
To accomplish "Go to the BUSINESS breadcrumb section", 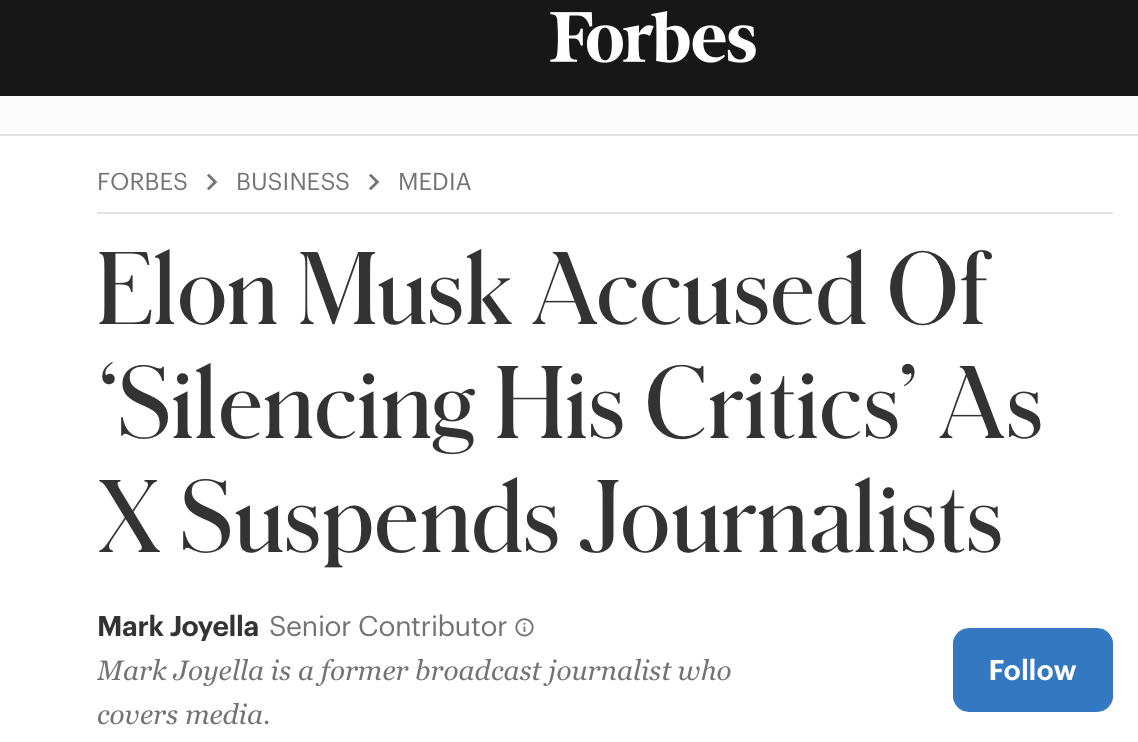I will [293, 182].
